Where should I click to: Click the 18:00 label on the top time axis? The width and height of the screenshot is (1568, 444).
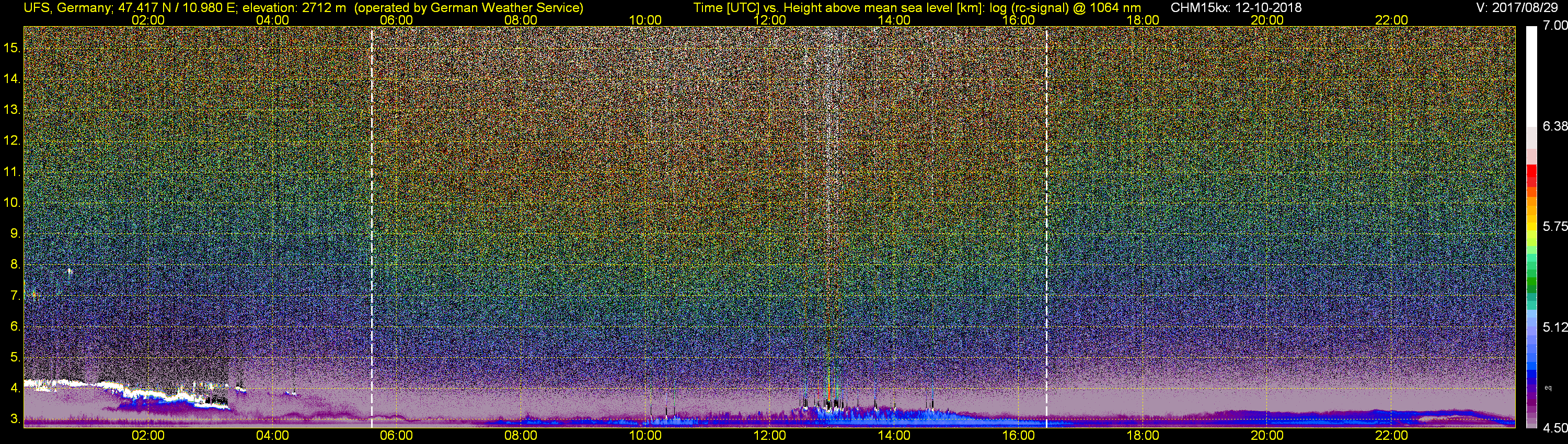(x=1143, y=20)
